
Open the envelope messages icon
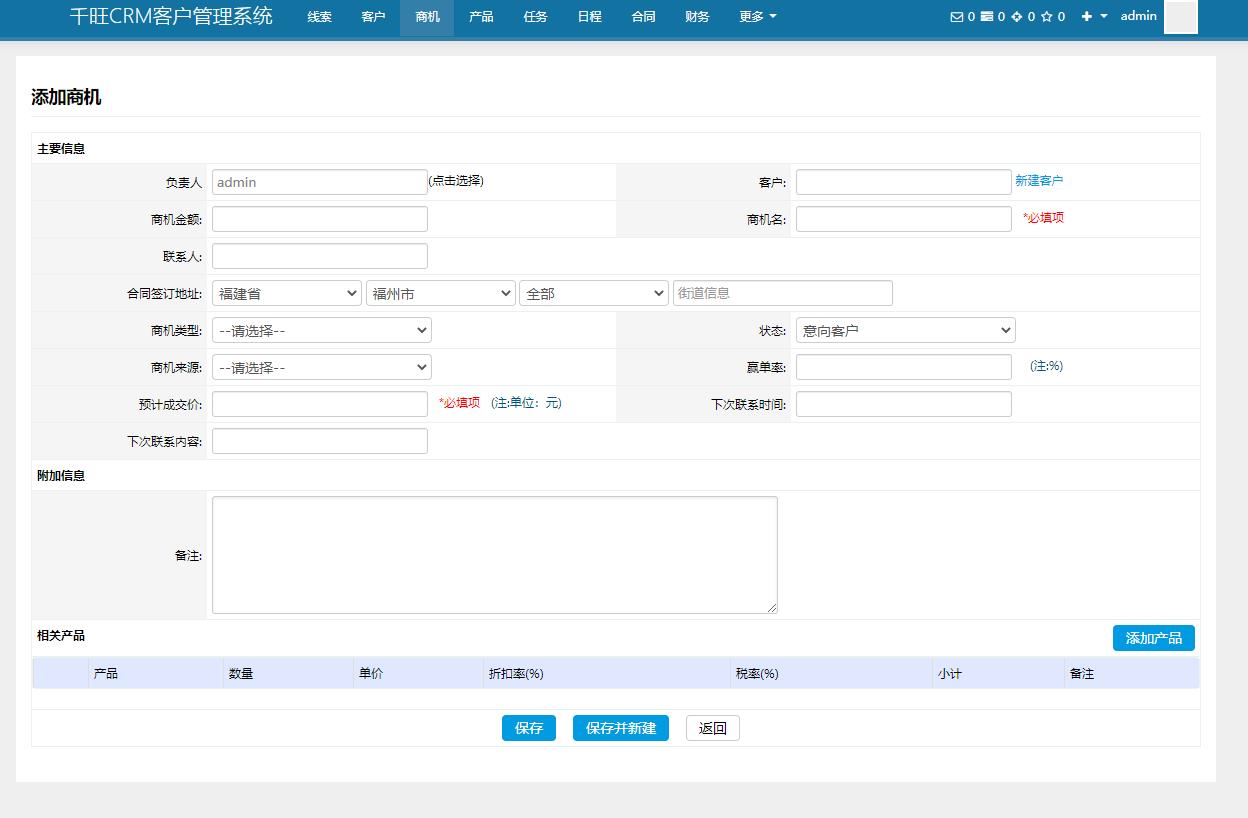[957, 16]
